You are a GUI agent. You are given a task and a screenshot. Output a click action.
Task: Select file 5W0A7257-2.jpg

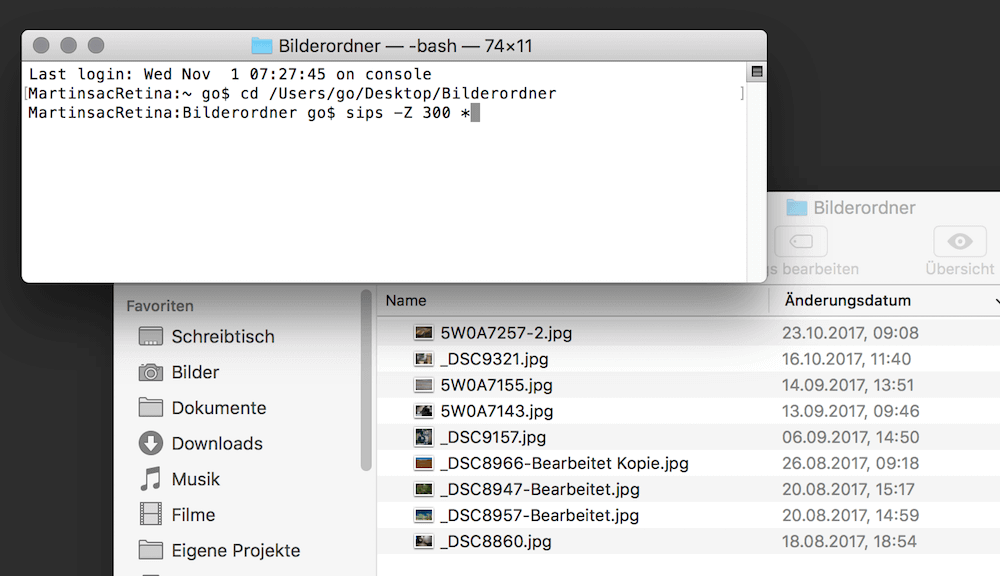click(688, 333)
